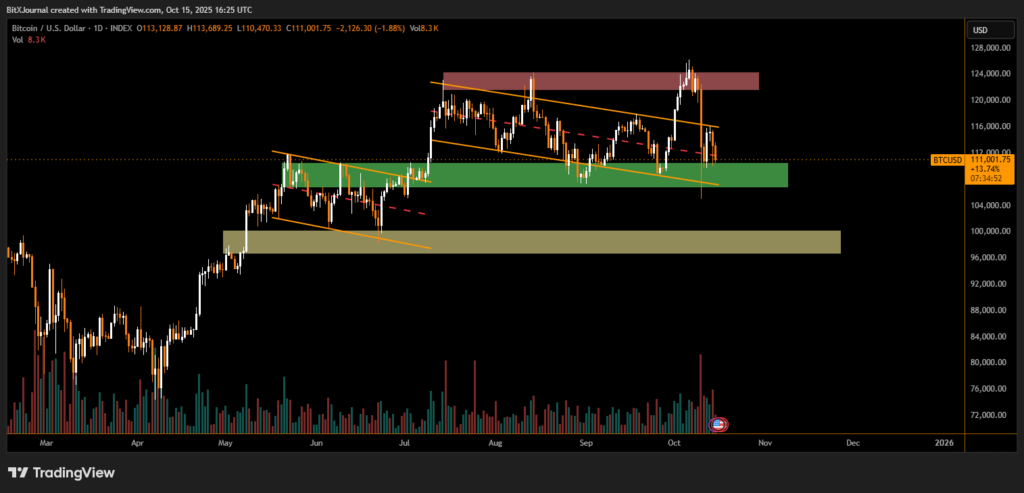Click the 2026 label on time axis

click(943, 441)
